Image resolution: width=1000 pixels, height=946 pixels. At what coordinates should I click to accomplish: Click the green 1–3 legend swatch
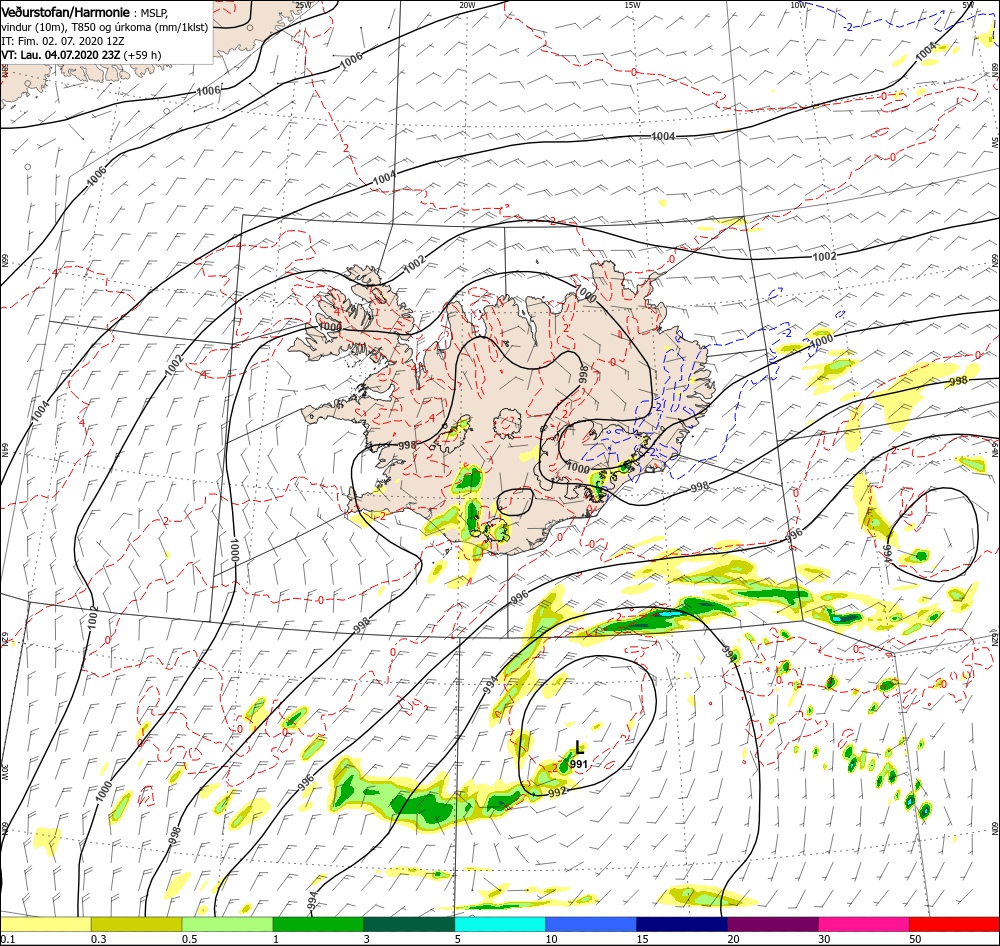318,924
